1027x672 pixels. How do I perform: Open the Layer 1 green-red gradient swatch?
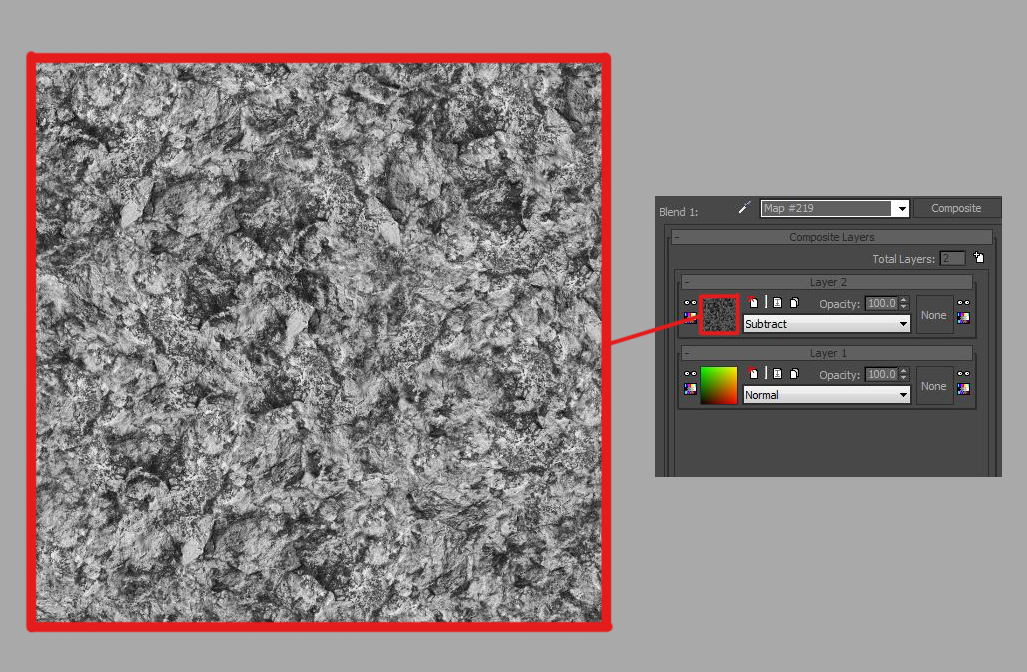pos(719,385)
